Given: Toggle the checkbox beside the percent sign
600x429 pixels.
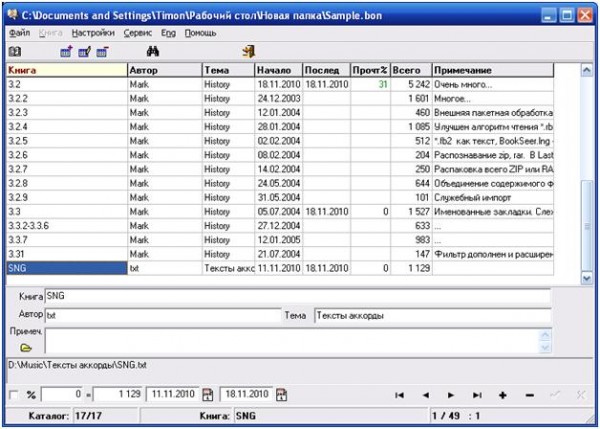Looking at the screenshot, I should point(14,395).
